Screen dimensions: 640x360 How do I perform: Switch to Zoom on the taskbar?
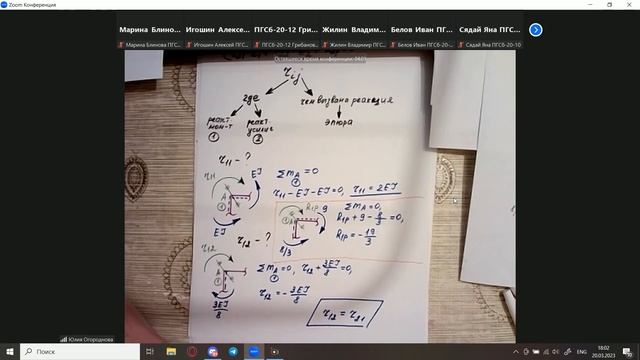tap(254, 351)
